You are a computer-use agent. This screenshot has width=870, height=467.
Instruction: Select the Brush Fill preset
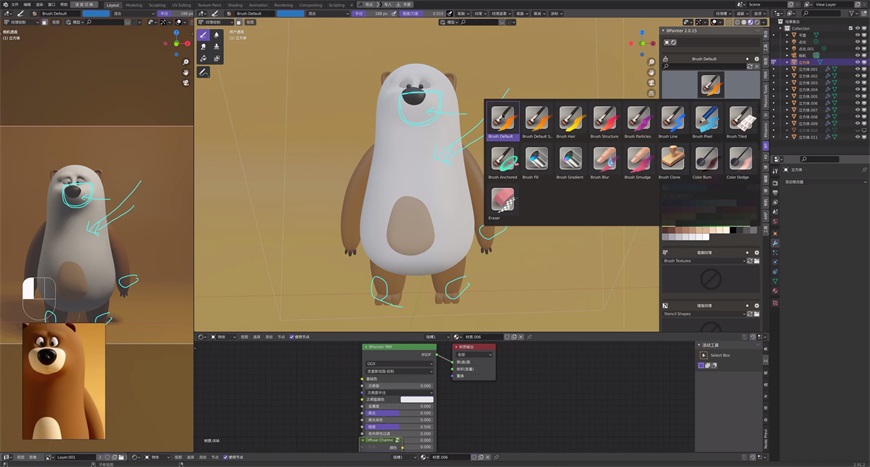(x=537, y=161)
